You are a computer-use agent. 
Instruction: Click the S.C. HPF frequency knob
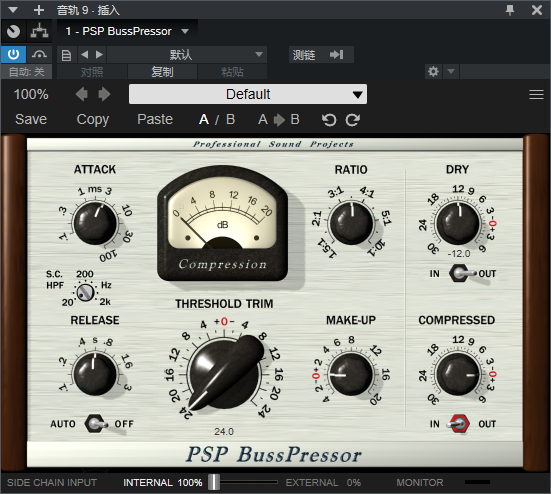click(x=85, y=292)
